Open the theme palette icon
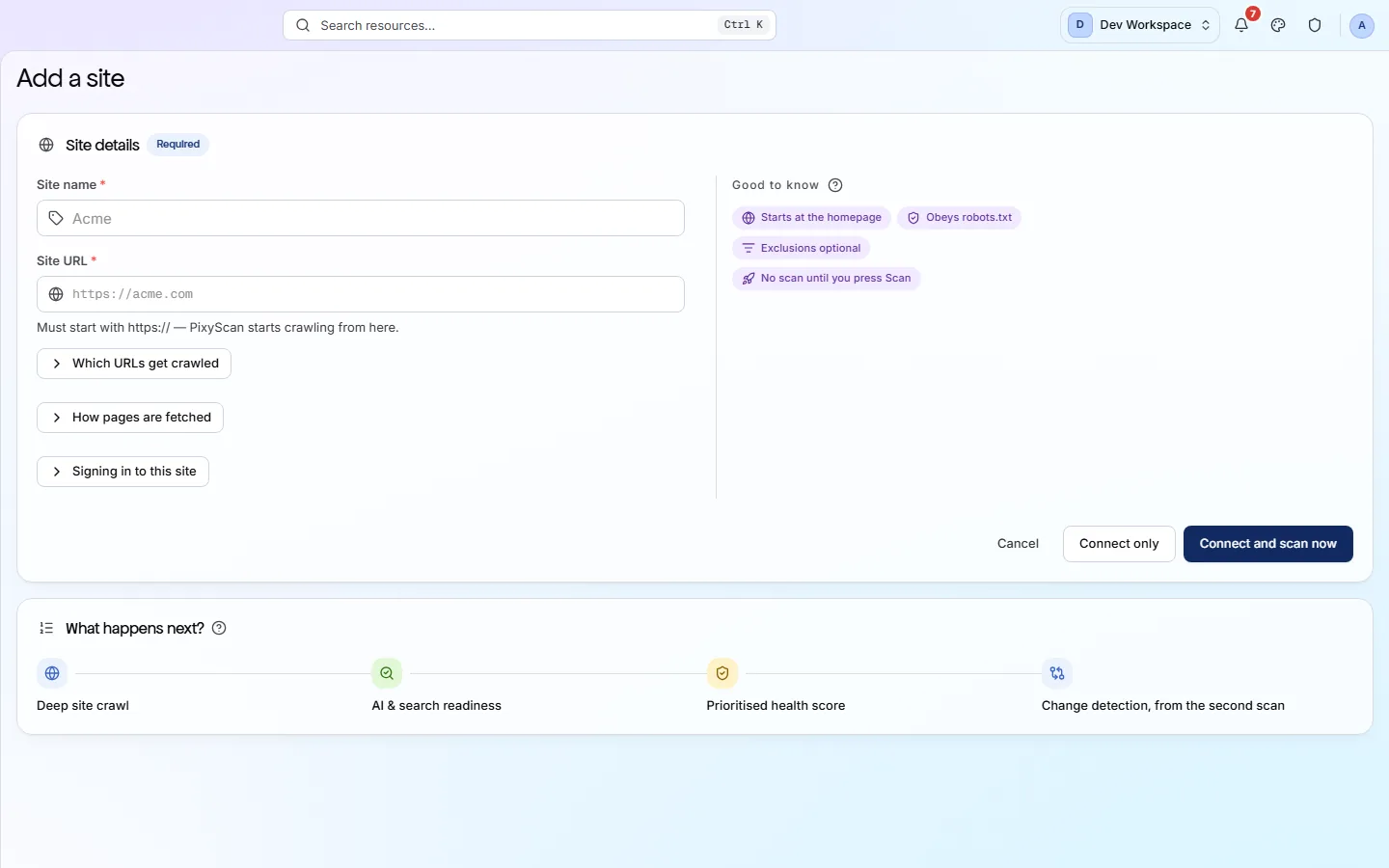 1278,25
